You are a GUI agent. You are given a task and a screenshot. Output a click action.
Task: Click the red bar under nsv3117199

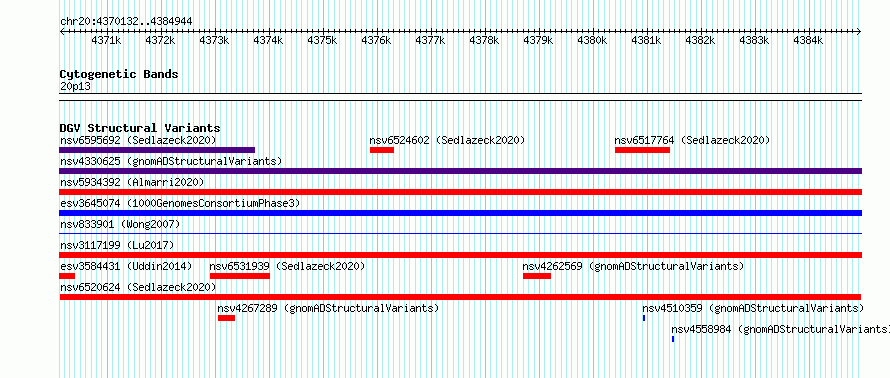tap(460, 255)
